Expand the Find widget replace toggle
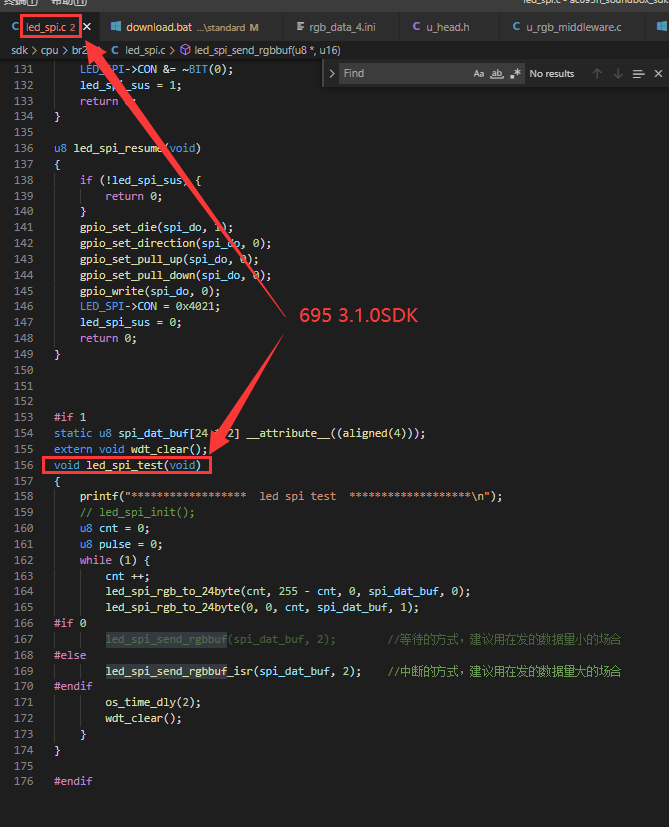The image size is (669, 827). 332,73
